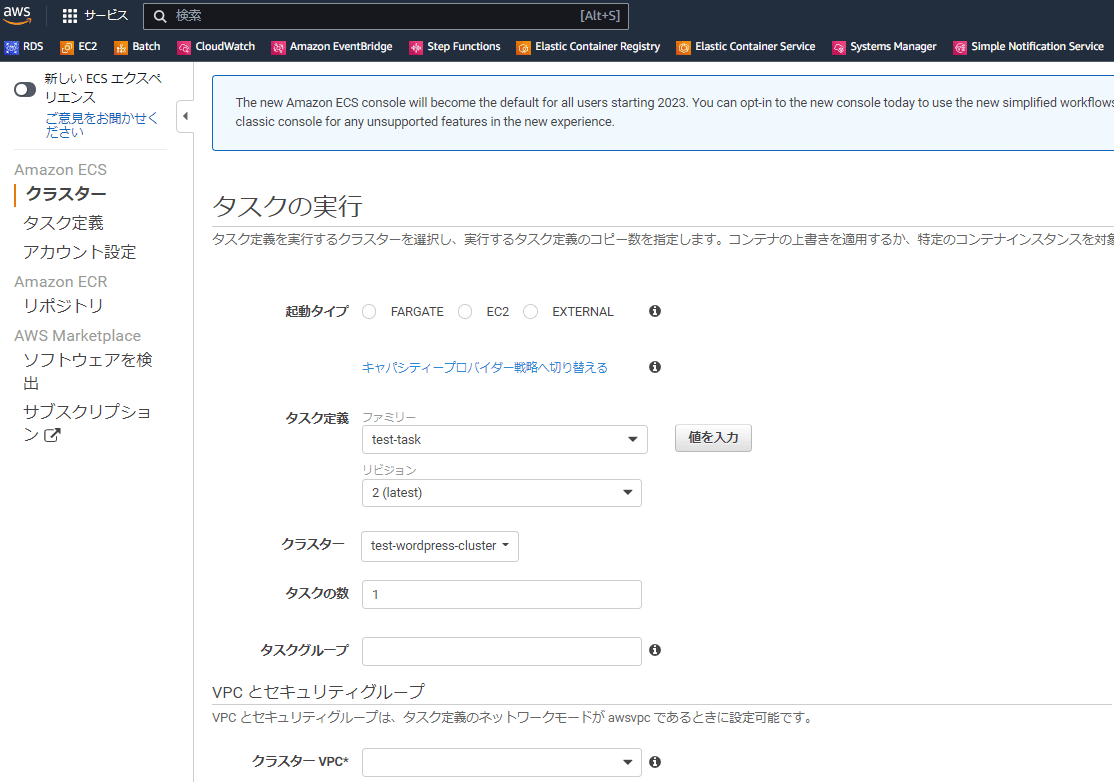Screen dimensions: 1114x782
Task: Select the EC2 launch type radio
Action: (x=465, y=312)
